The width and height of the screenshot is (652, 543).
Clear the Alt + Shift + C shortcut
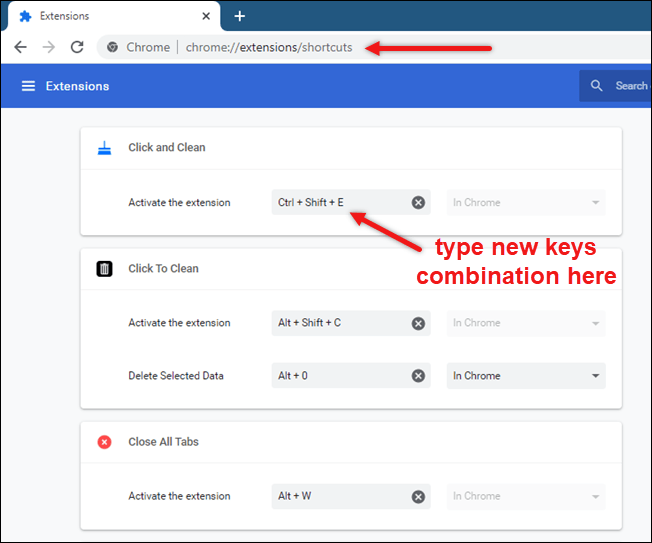coord(418,323)
